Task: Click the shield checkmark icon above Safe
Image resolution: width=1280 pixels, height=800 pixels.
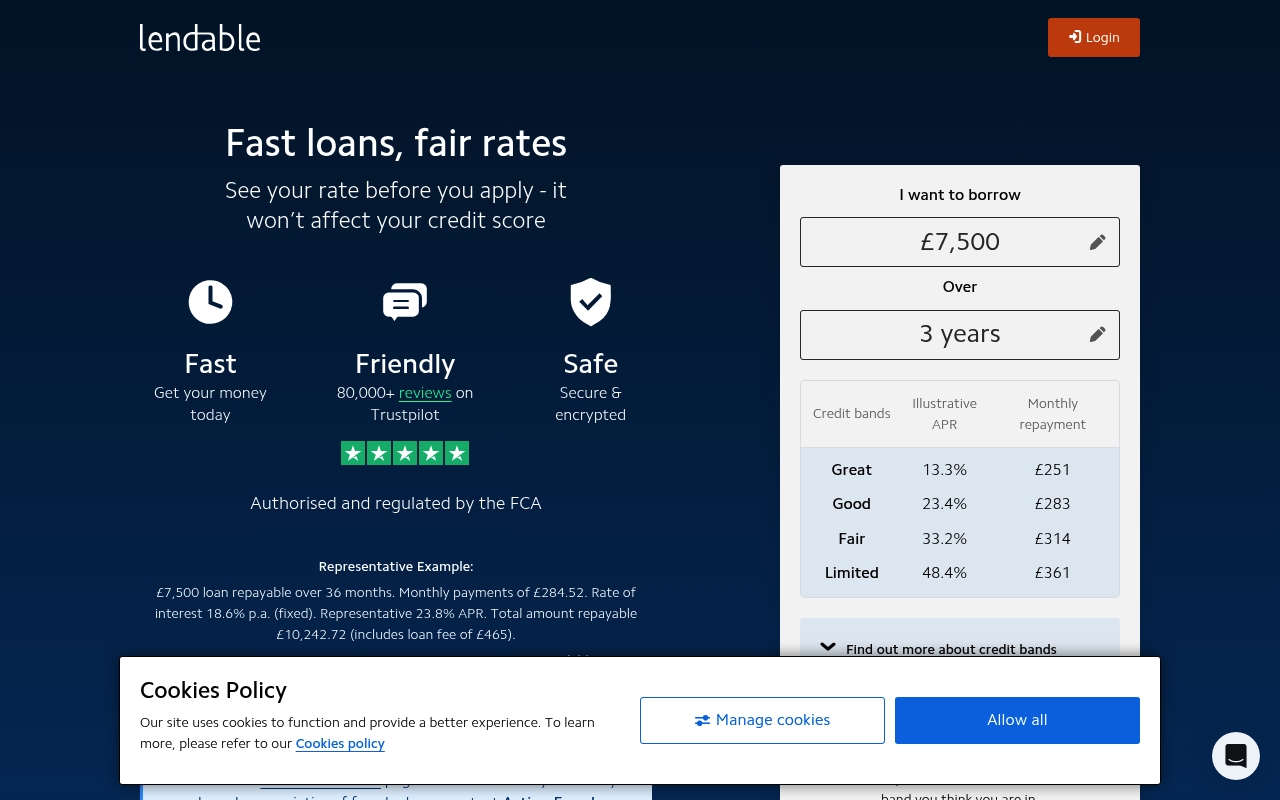Action: coord(590,302)
